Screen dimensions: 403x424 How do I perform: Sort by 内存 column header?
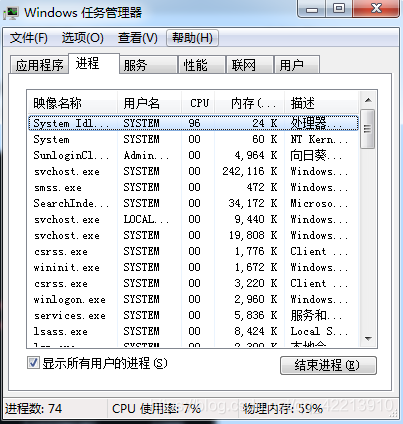point(250,103)
